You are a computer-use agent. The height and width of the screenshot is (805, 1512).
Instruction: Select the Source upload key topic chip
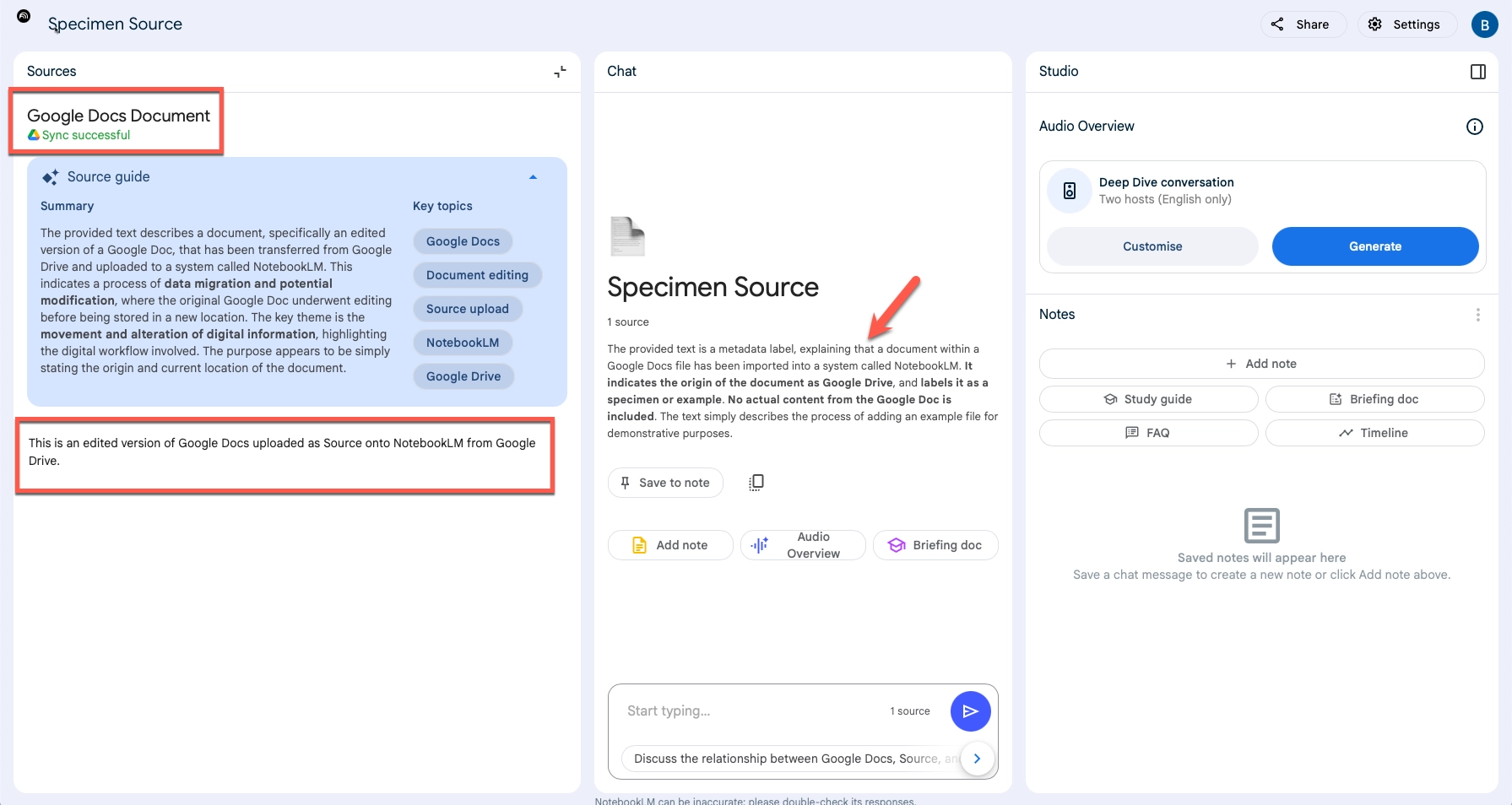point(467,309)
